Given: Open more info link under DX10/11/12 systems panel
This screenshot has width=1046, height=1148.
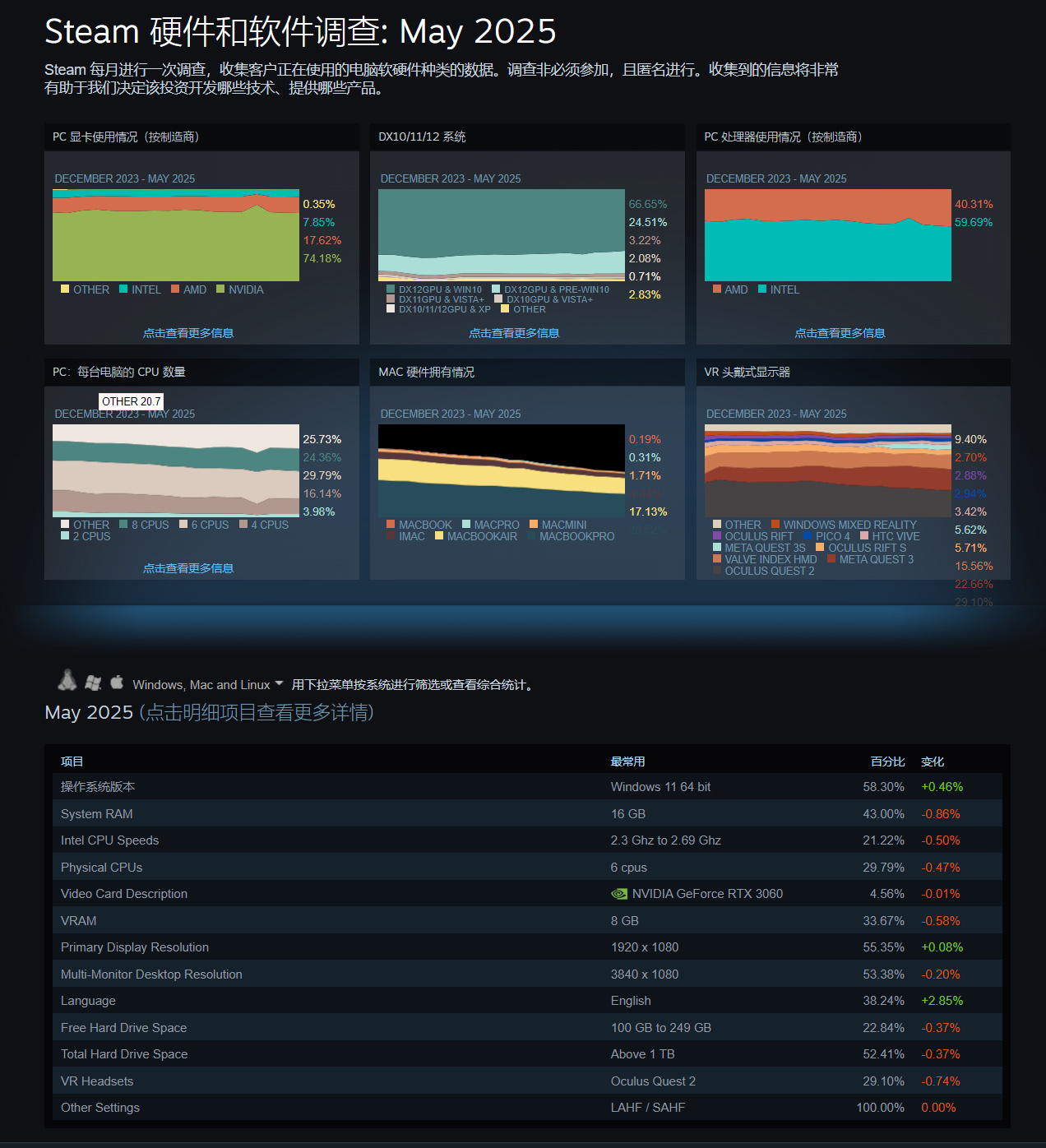Looking at the screenshot, I should pyautogui.click(x=514, y=333).
